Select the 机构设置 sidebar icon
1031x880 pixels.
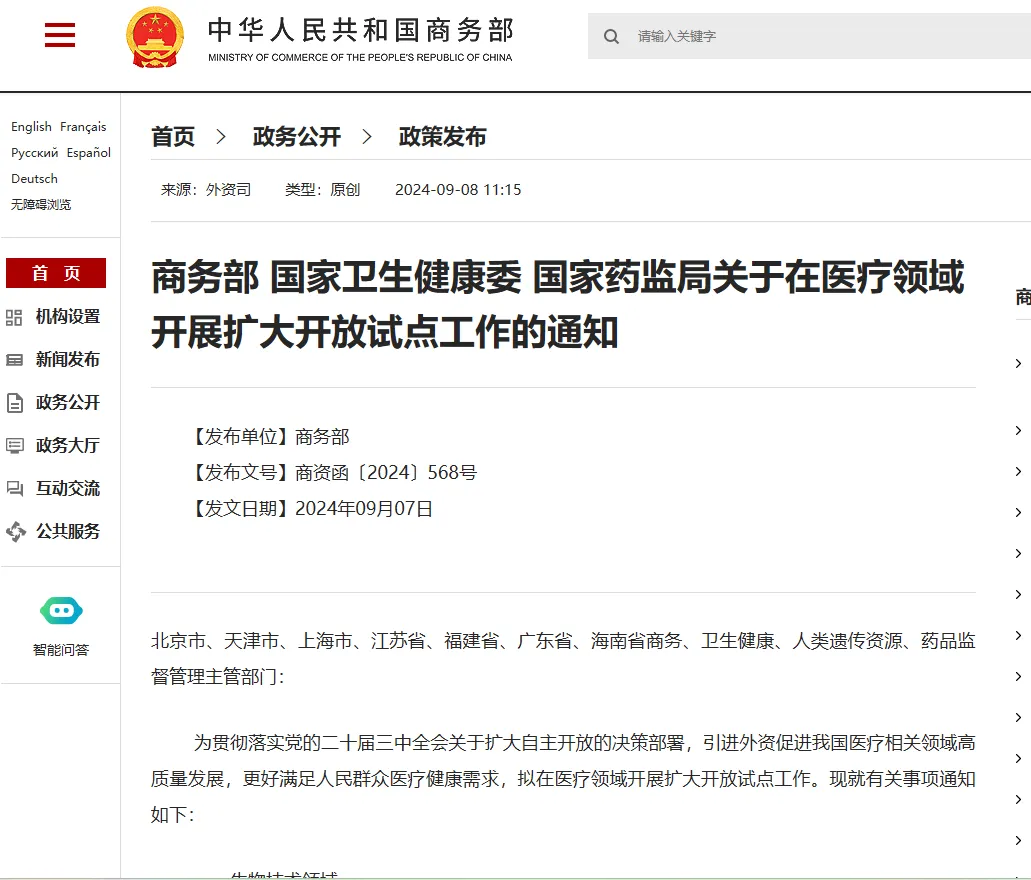click(17, 316)
